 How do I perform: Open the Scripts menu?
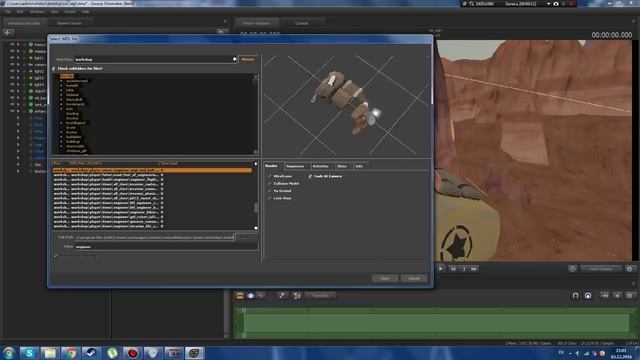coord(70,12)
